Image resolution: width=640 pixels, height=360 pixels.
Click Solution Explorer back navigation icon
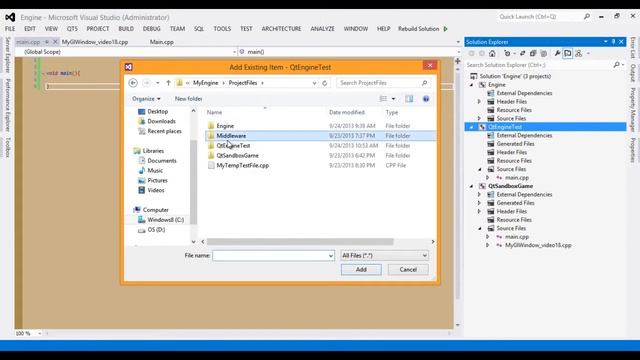click(x=471, y=53)
